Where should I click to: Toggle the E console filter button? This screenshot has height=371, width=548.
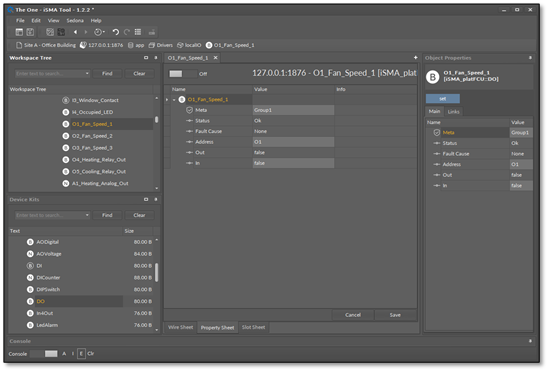81,354
